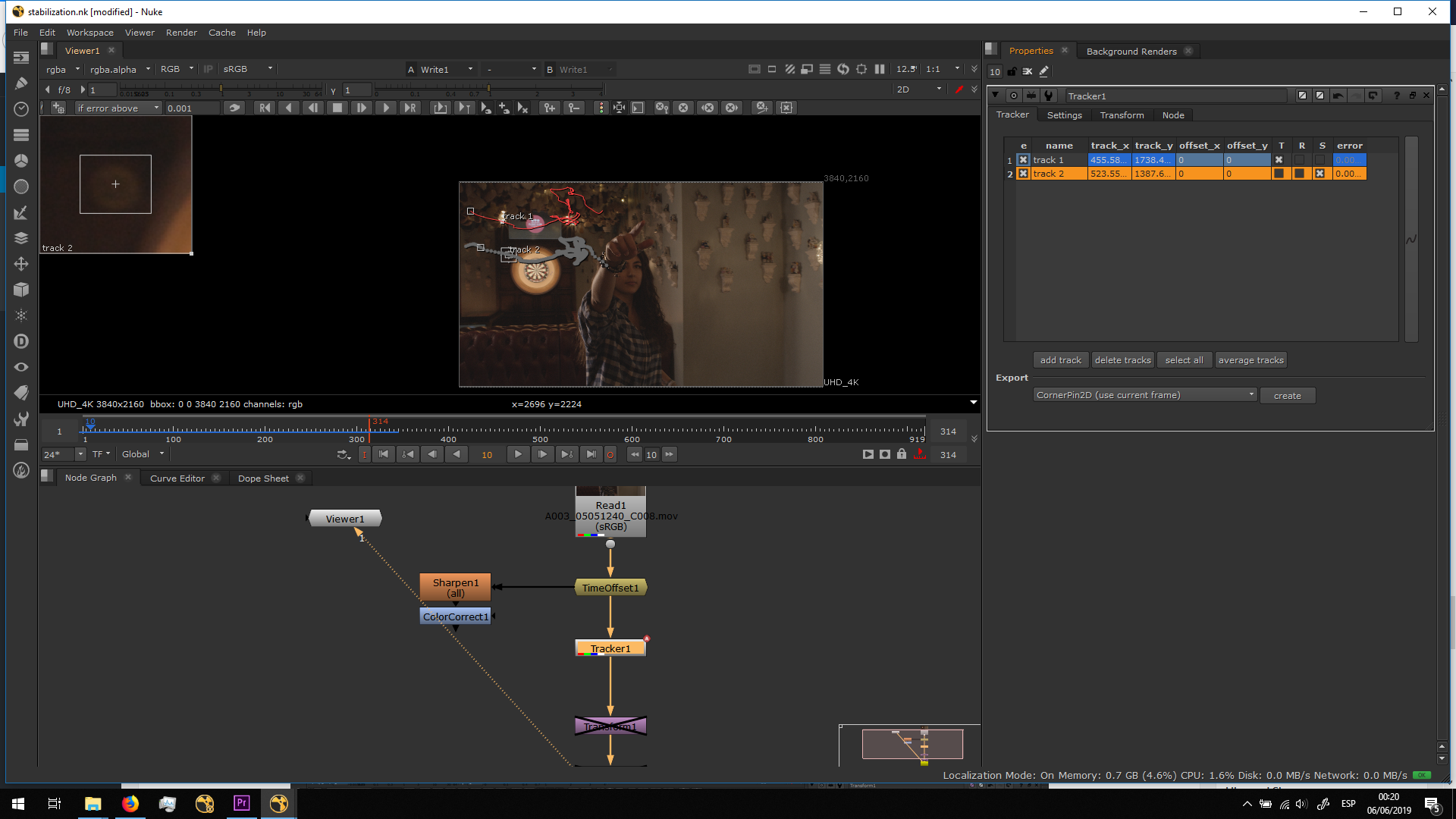Click the wrench icon in Tracker1 panel
The width and height of the screenshot is (1456, 819).
(1049, 96)
